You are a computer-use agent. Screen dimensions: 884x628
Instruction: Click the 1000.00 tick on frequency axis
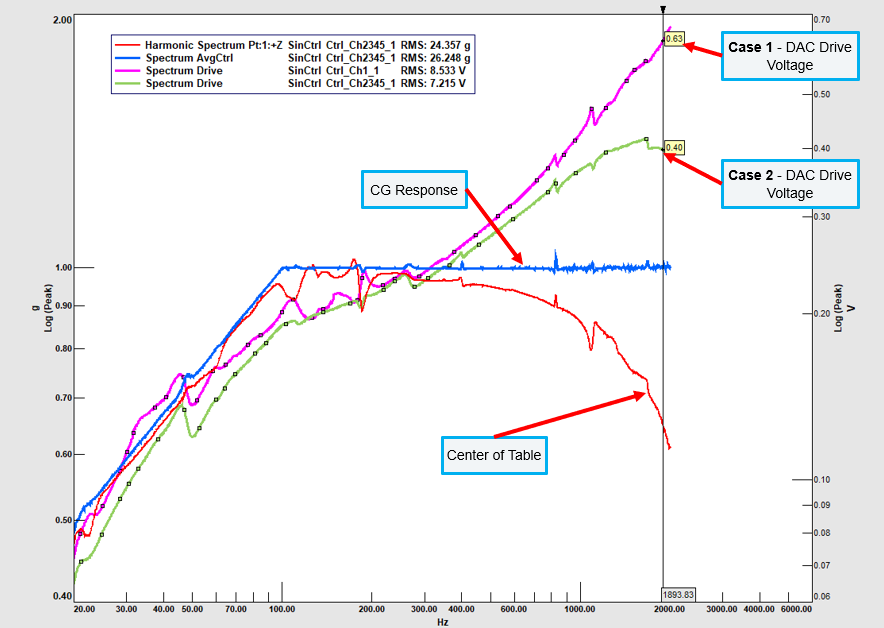point(578,608)
